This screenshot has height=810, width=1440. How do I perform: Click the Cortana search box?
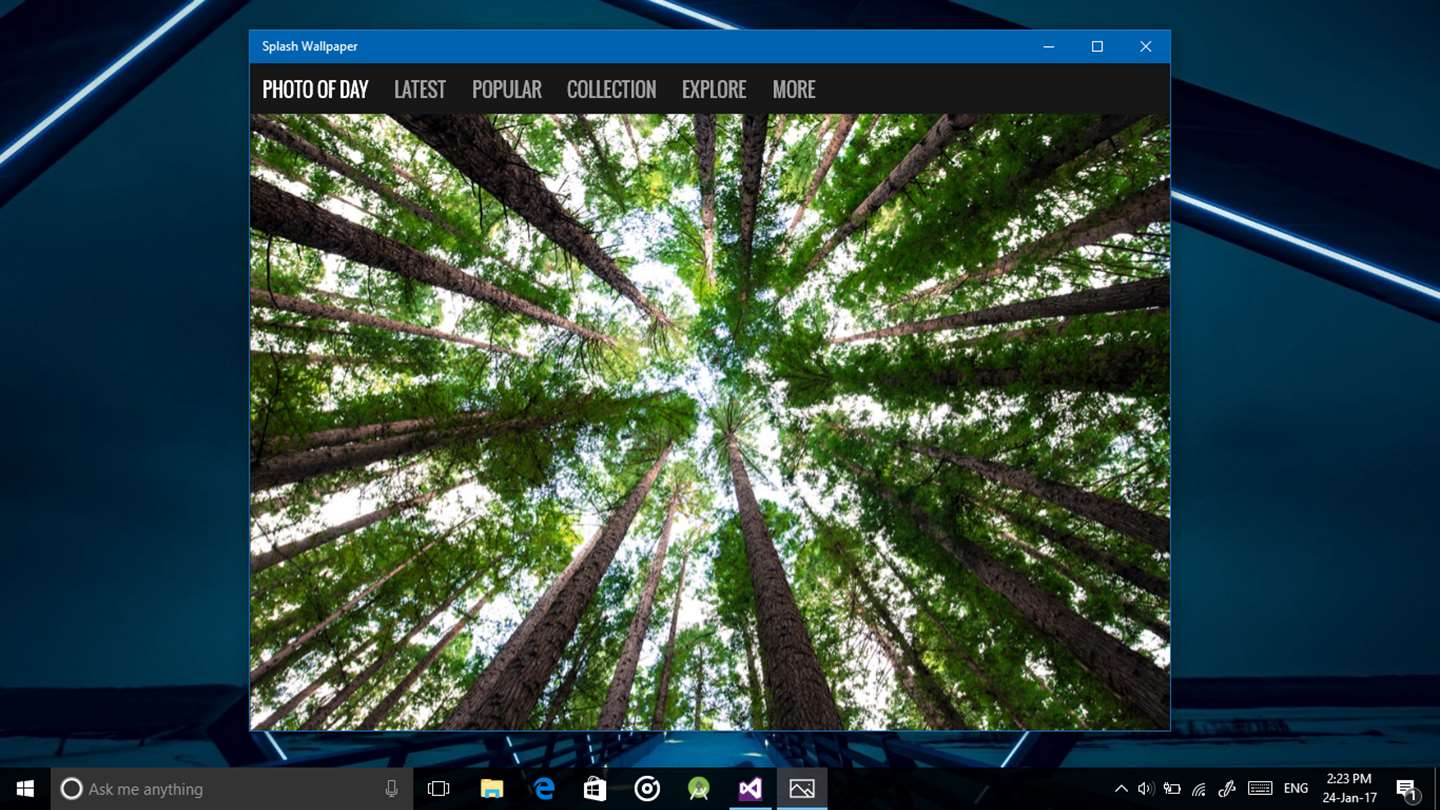[232, 789]
